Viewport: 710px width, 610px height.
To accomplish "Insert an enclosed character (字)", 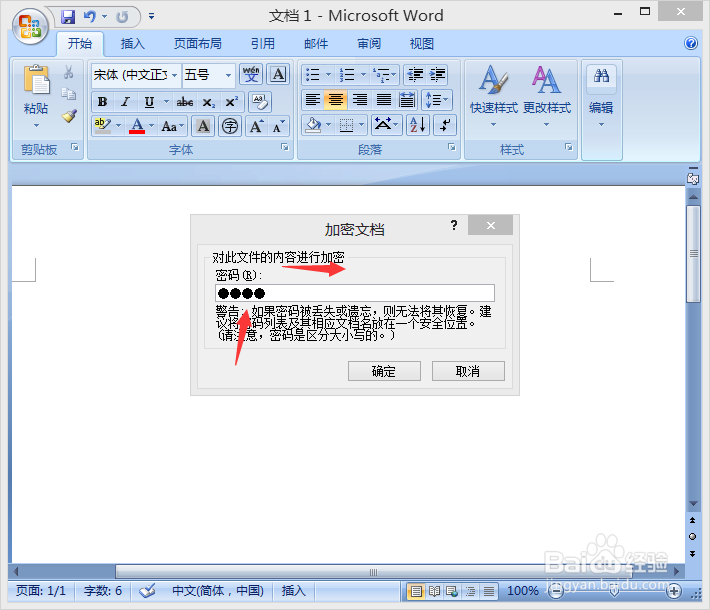I will pyautogui.click(x=230, y=126).
